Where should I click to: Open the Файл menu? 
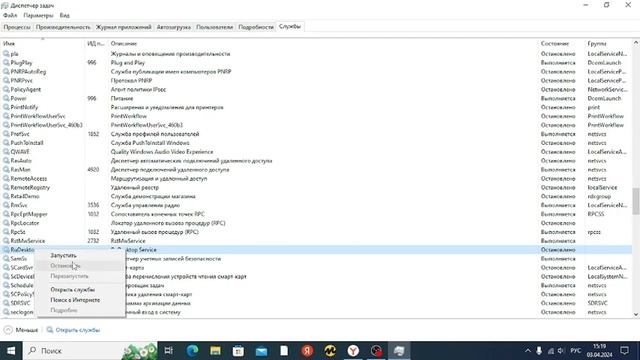pos(10,15)
